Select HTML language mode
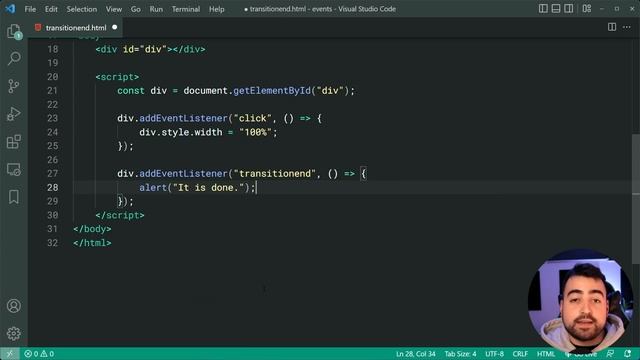This screenshot has height=360, width=640. [x=546, y=354]
